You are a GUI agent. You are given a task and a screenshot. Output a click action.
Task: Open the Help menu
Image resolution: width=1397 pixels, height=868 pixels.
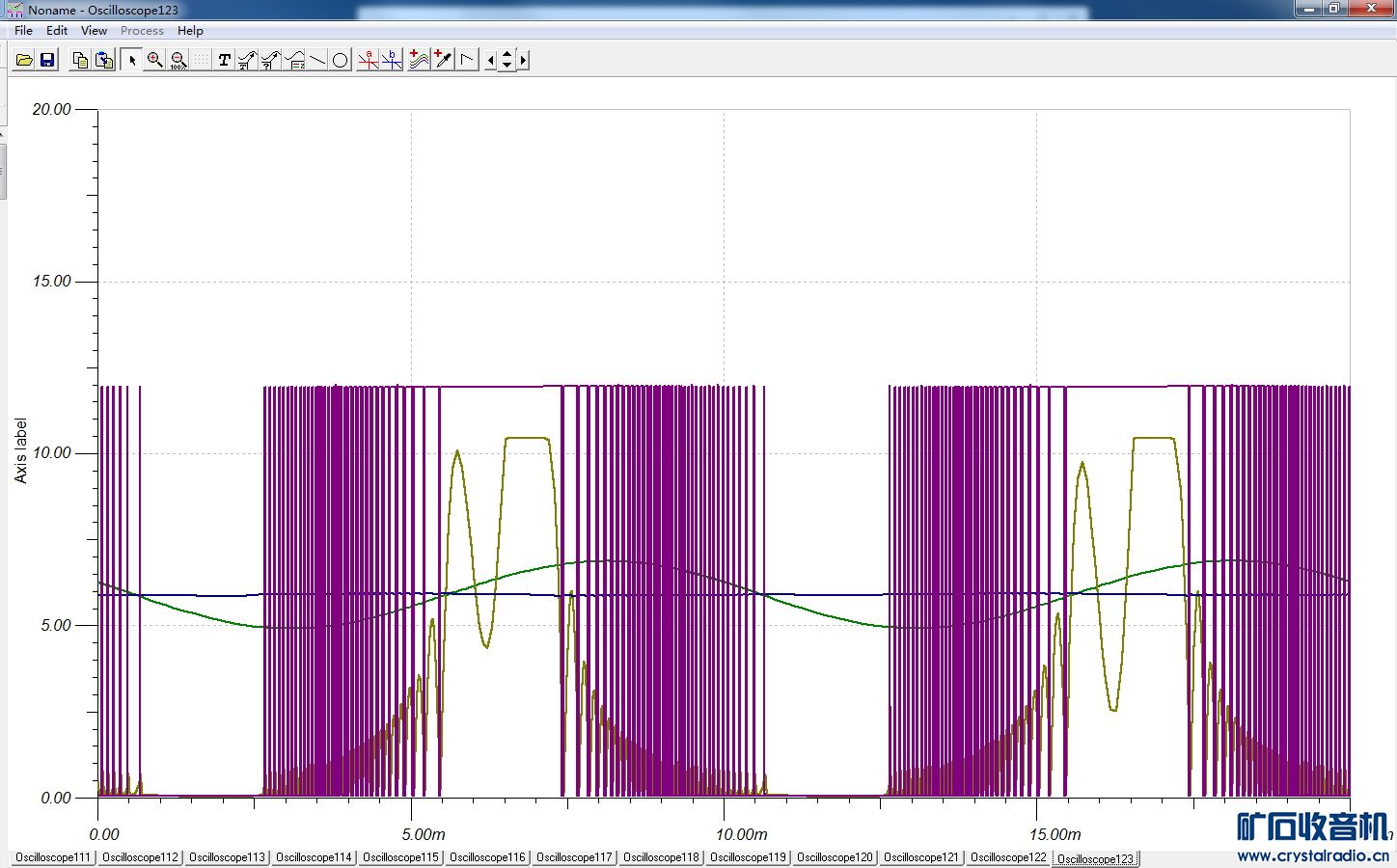pos(190,31)
